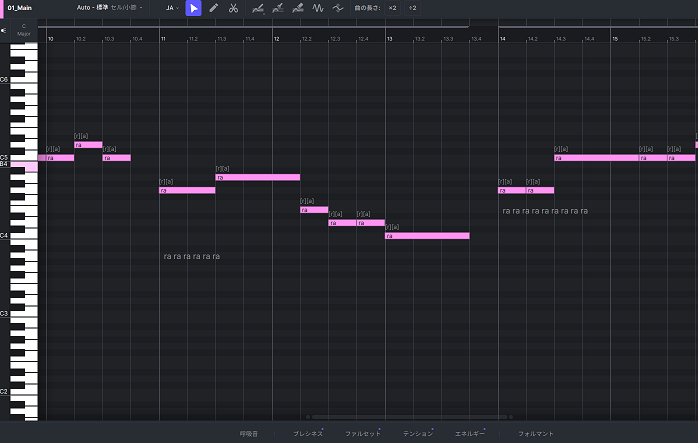Select the scissors split tool
The height and width of the screenshot is (443, 698).
point(233,8)
